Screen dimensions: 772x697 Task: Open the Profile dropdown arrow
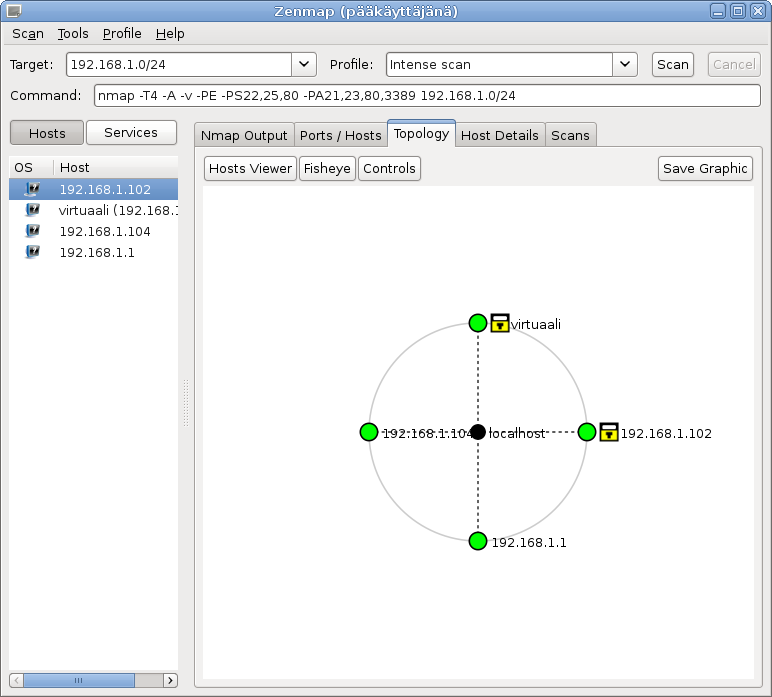[625, 64]
